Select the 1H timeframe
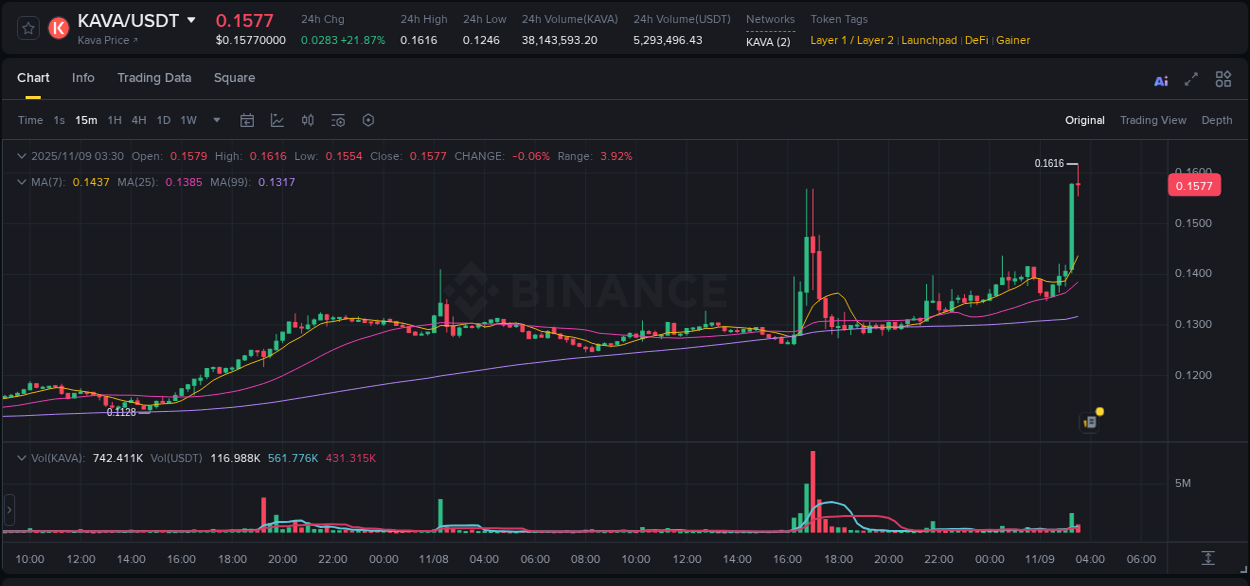 coord(116,120)
